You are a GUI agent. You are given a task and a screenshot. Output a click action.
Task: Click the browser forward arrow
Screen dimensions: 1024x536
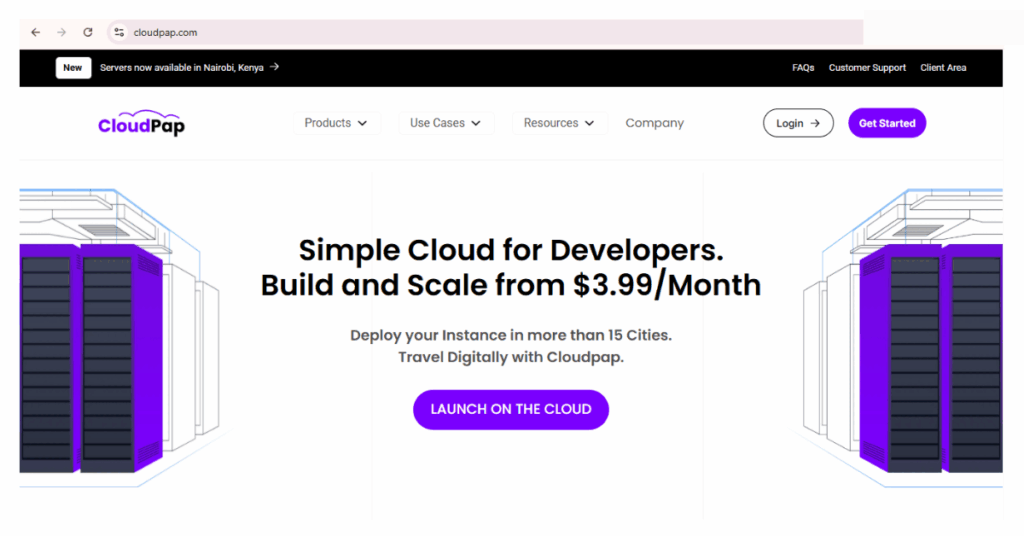(x=61, y=32)
